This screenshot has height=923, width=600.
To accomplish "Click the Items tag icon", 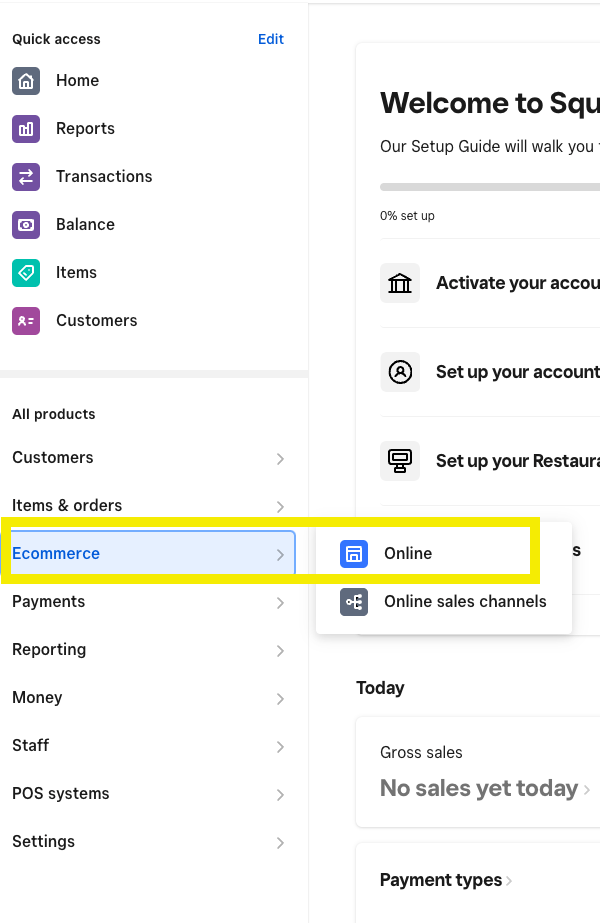I will click(26, 273).
